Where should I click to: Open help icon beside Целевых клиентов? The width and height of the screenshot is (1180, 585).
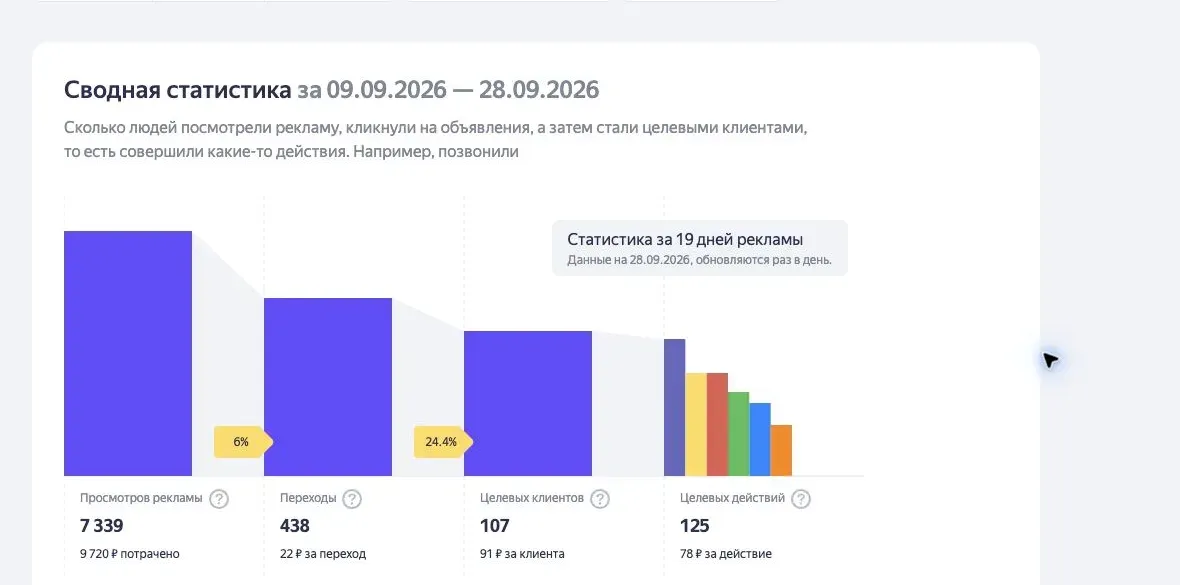600,498
